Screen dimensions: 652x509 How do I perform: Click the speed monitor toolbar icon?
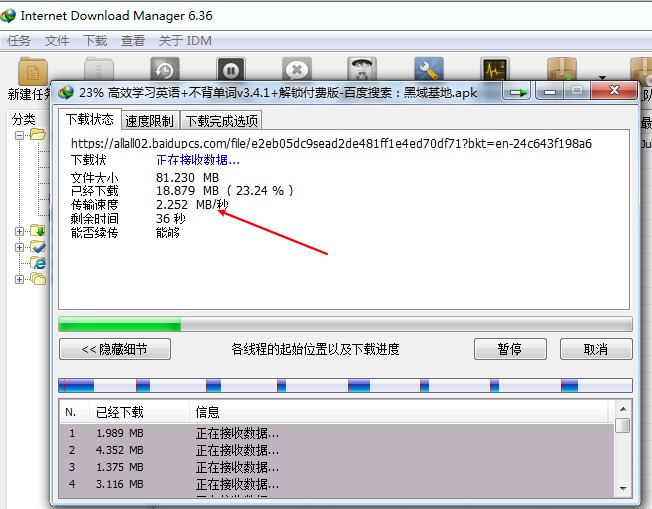(x=494, y=69)
